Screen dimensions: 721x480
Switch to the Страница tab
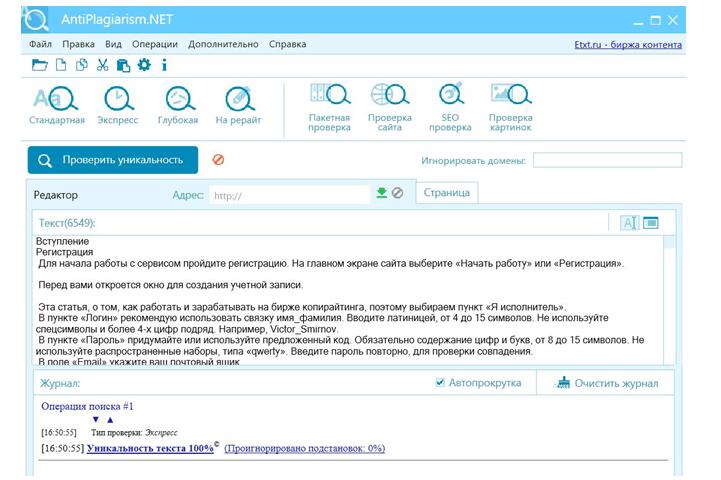pos(446,193)
